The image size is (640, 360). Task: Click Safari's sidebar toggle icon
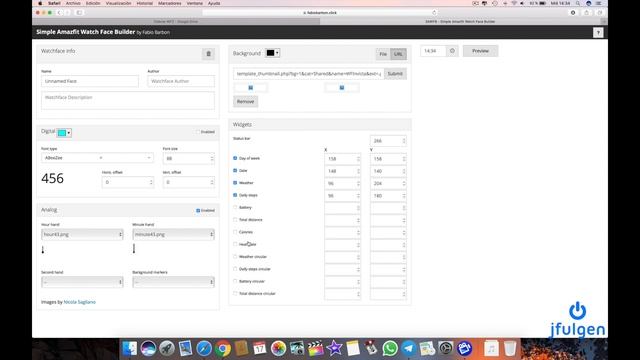(79, 13)
